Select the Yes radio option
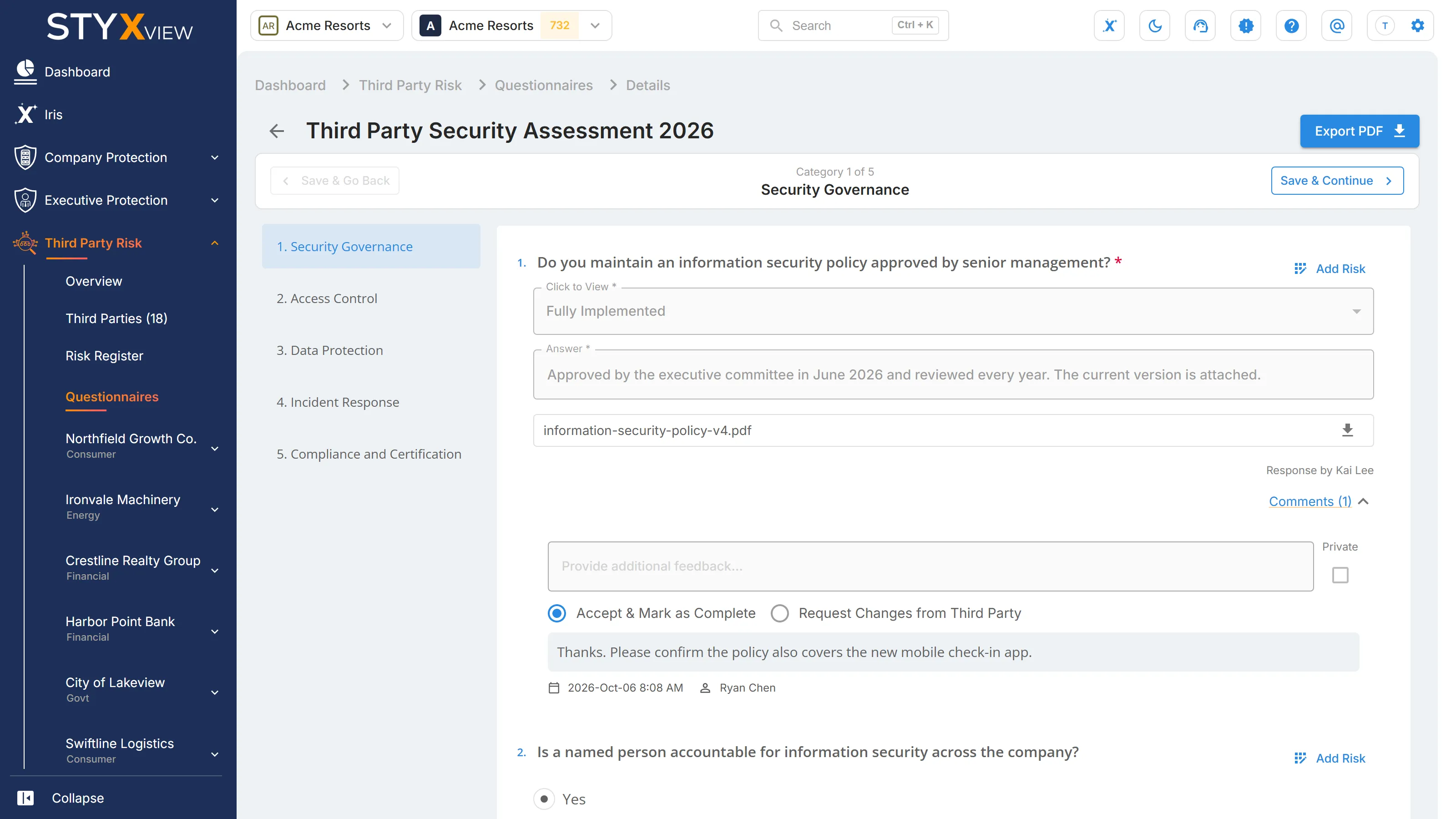The width and height of the screenshot is (1456, 819). 544,799
